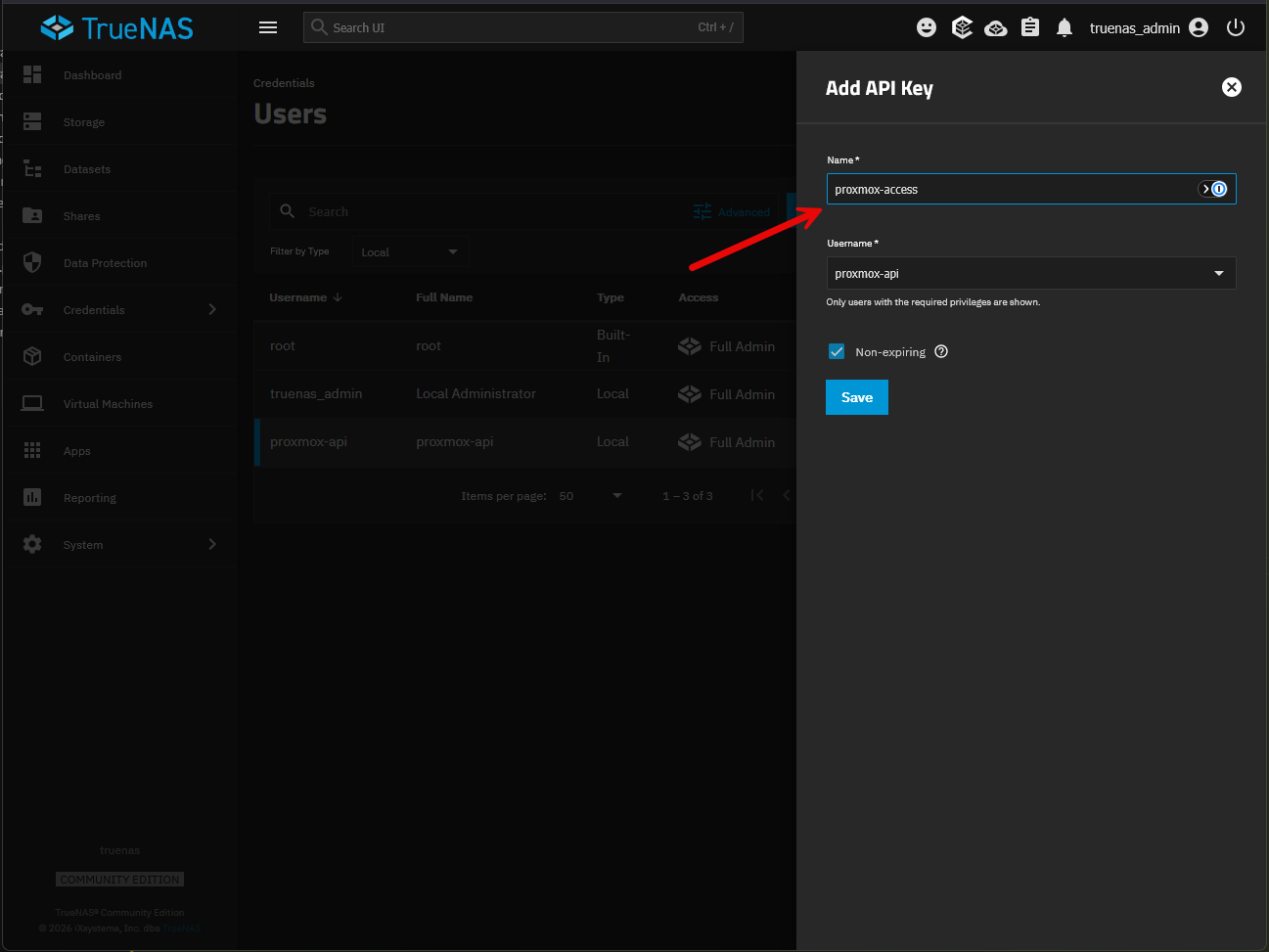Focus the API key Name field
Viewport: 1269px width, 952px height.
tap(1031, 189)
